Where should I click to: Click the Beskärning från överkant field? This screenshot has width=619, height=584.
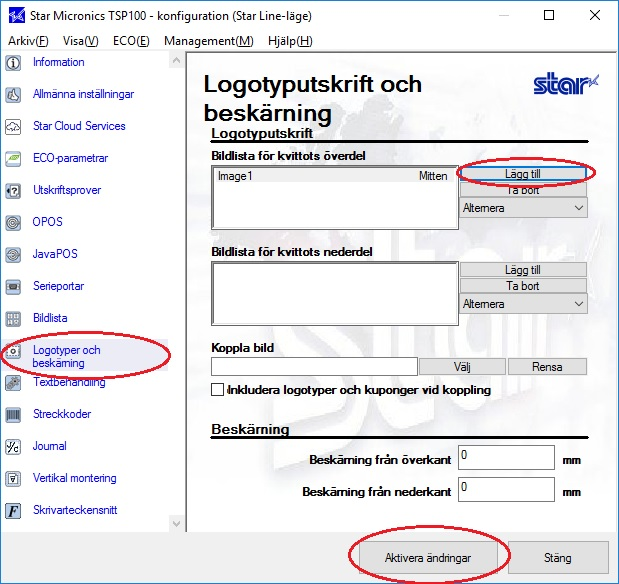pos(506,458)
